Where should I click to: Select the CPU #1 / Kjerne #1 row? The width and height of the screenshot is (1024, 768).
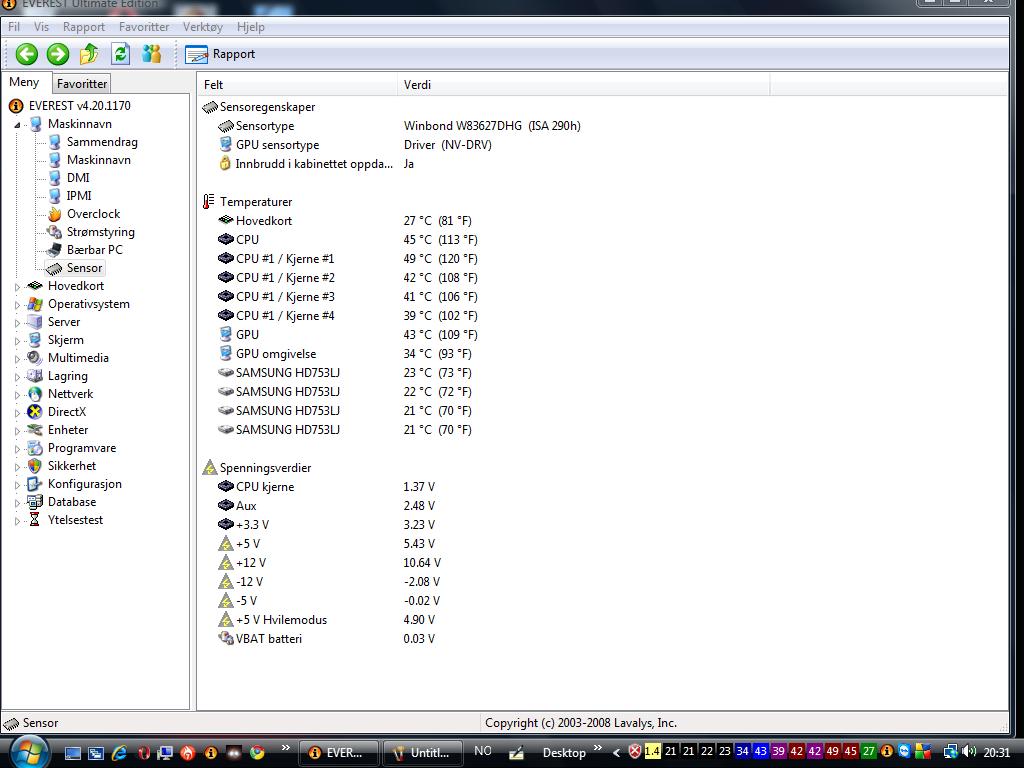(x=347, y=259)
